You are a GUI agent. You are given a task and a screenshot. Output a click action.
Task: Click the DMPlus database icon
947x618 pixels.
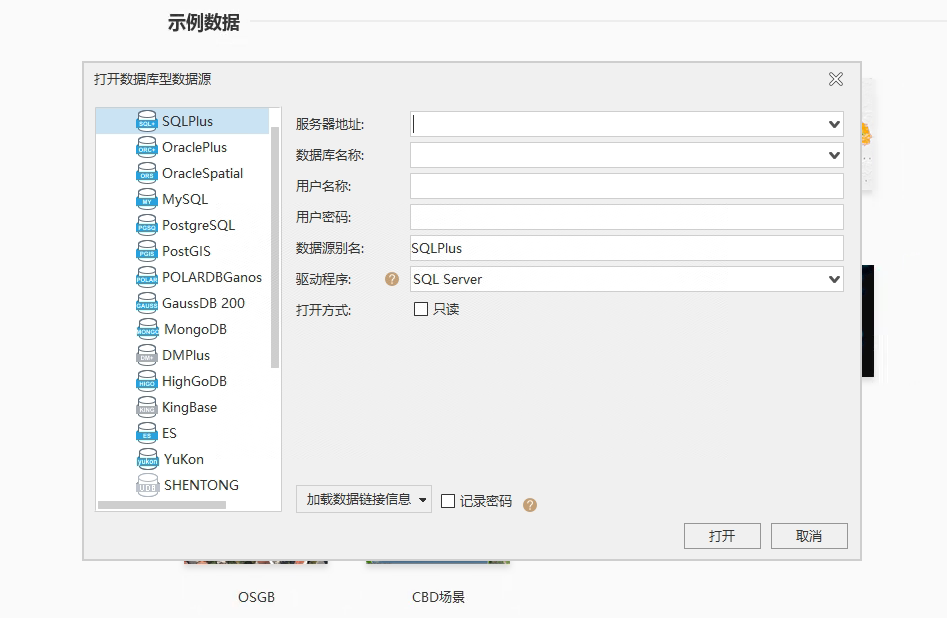147,355
